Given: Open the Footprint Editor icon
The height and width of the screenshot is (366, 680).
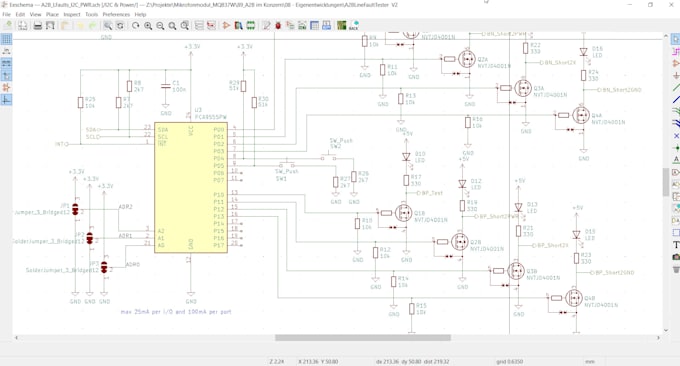Looking at the screenshot, I should [251, 26].
